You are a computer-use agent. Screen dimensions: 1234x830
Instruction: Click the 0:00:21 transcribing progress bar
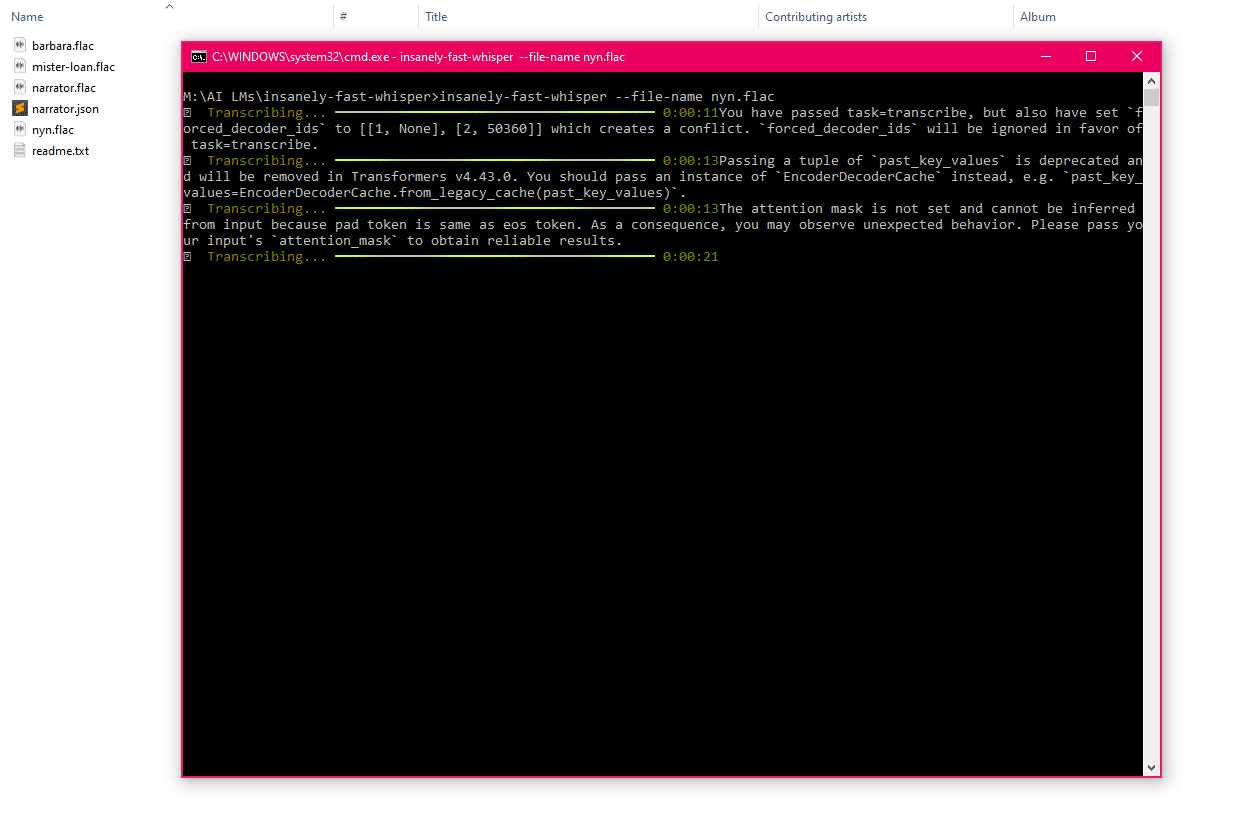pos(494,257)
